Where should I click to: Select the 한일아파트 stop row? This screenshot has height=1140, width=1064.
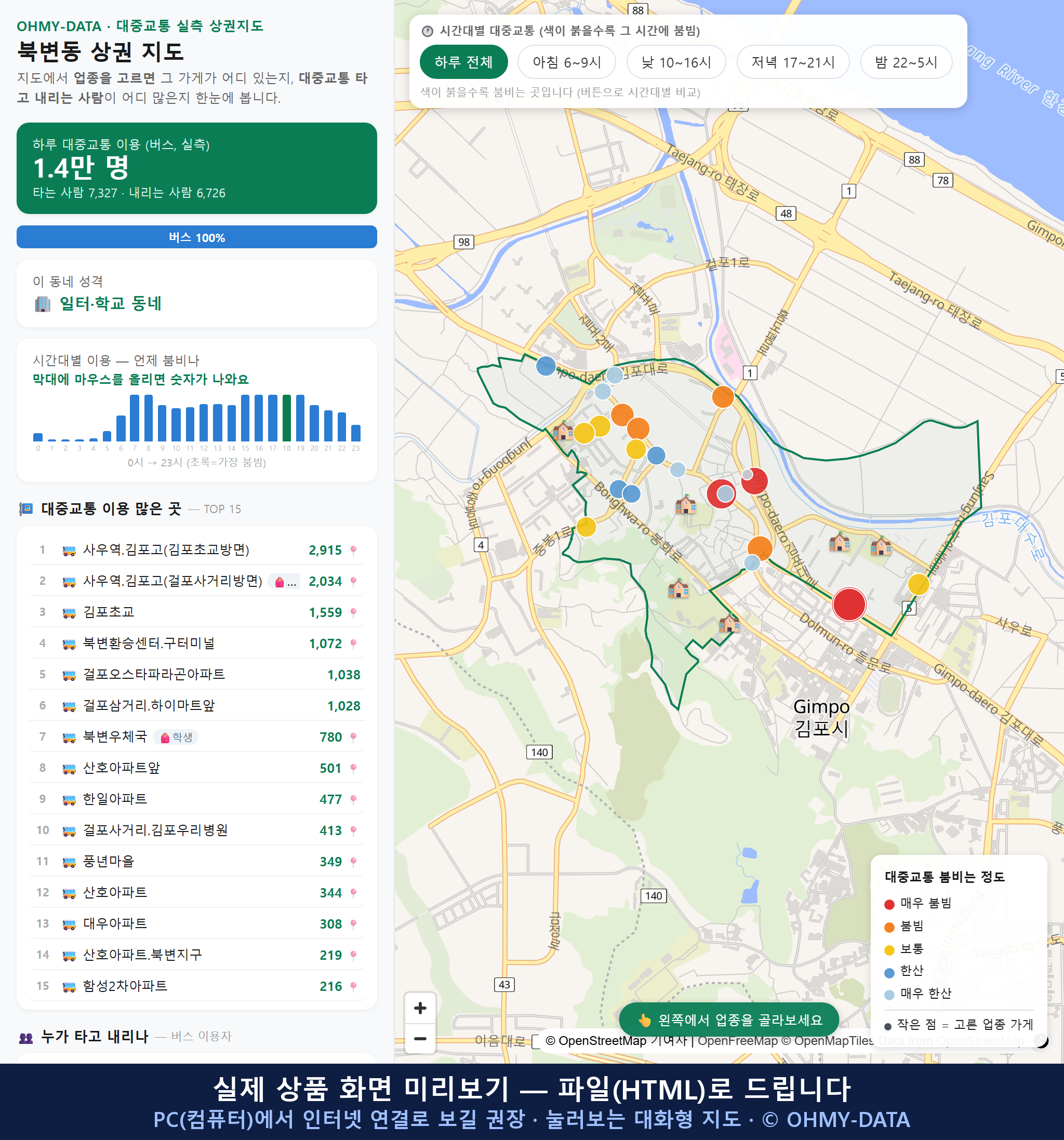197,799
